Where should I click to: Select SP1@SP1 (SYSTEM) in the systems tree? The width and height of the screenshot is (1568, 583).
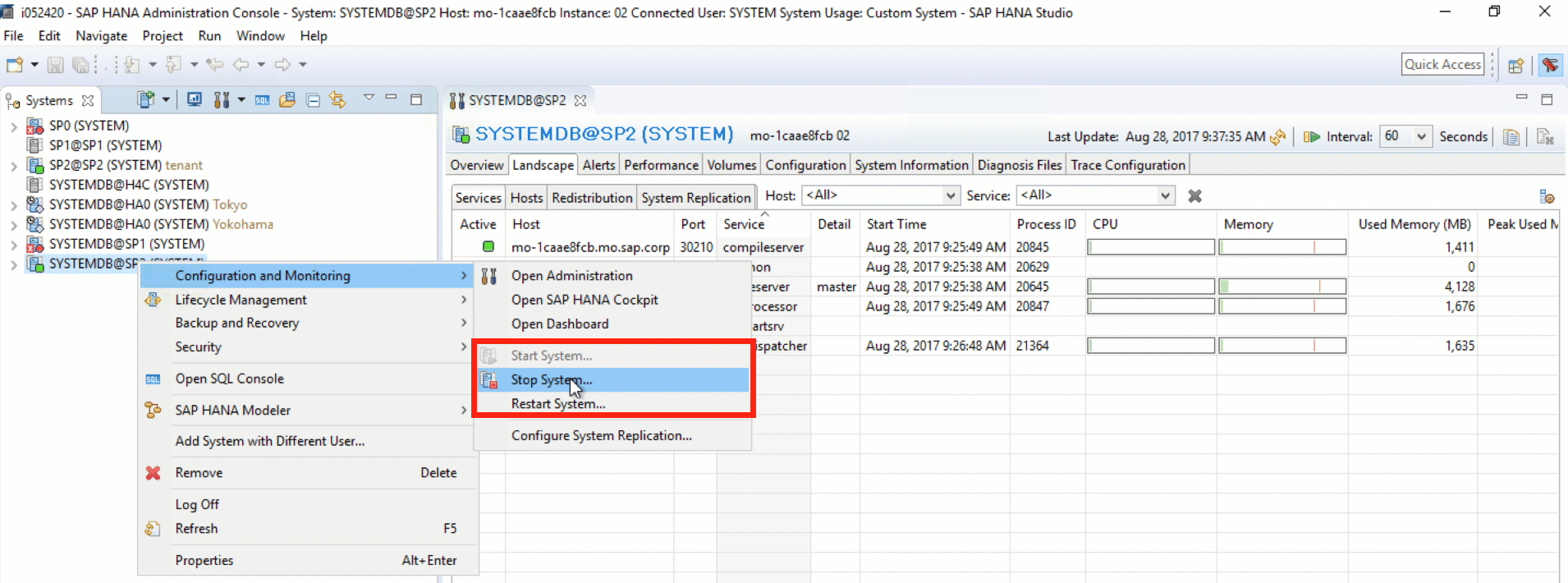point(105,145)
